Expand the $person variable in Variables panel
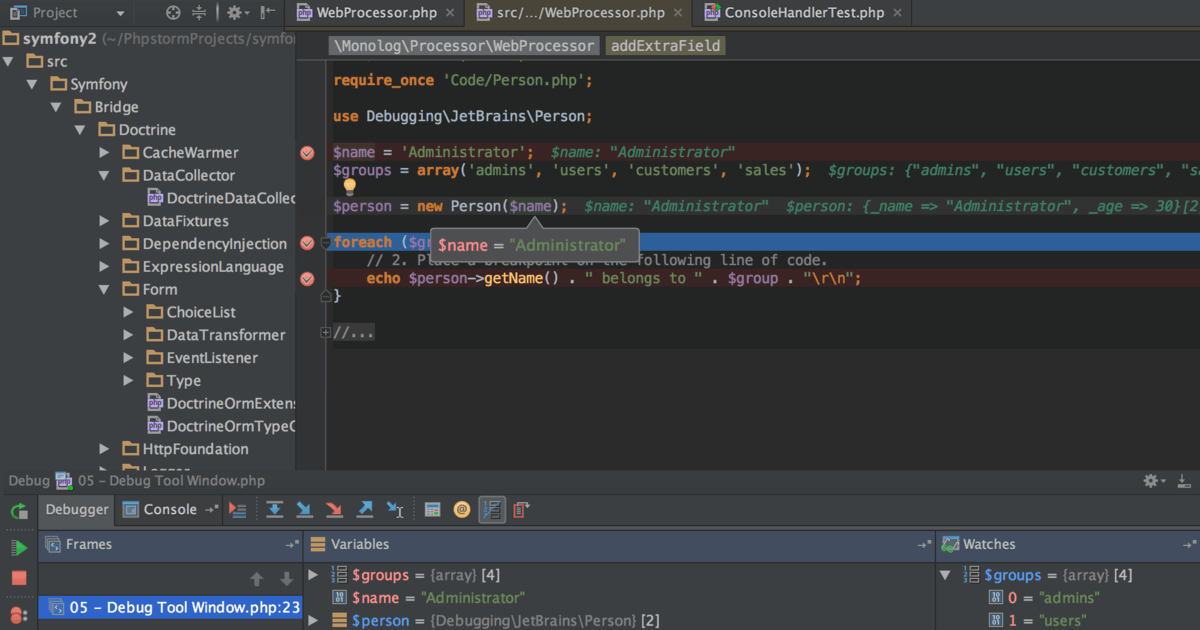1200x630 pixels. pos(312,620)
